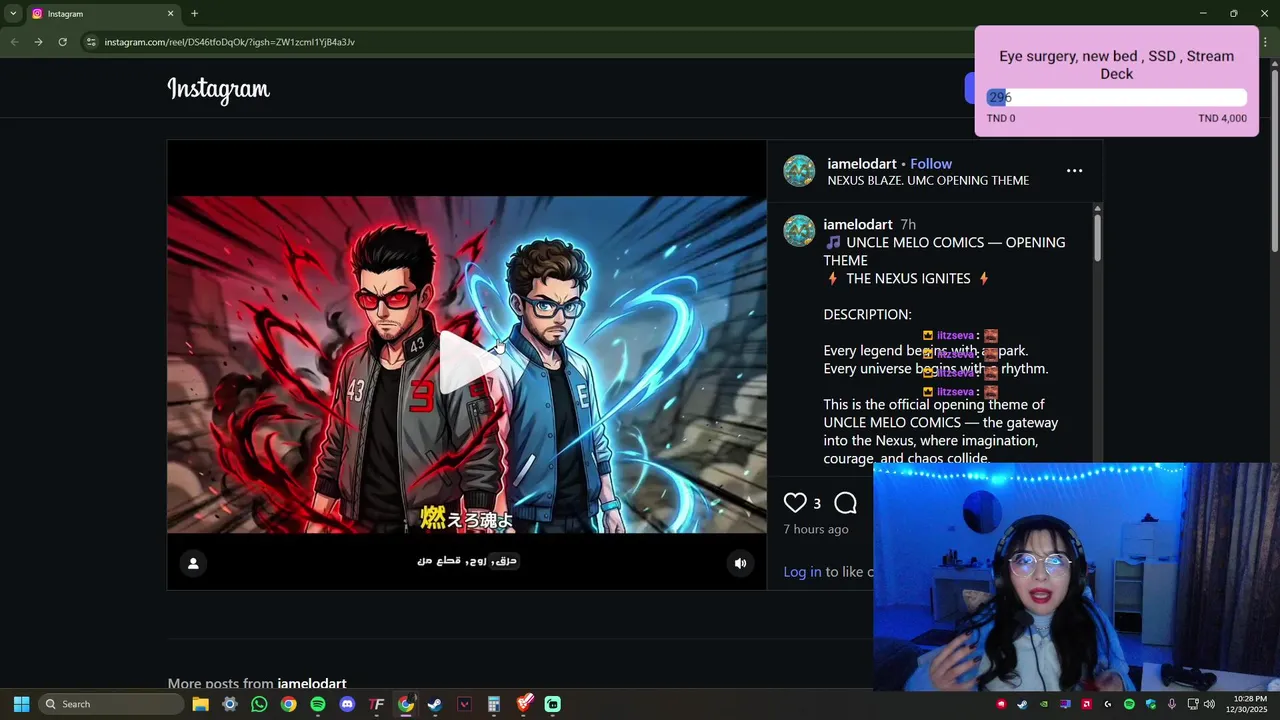The image size is (1280, 720).
Task: Open tagged people icon on the video
Action: pos(193,563)
